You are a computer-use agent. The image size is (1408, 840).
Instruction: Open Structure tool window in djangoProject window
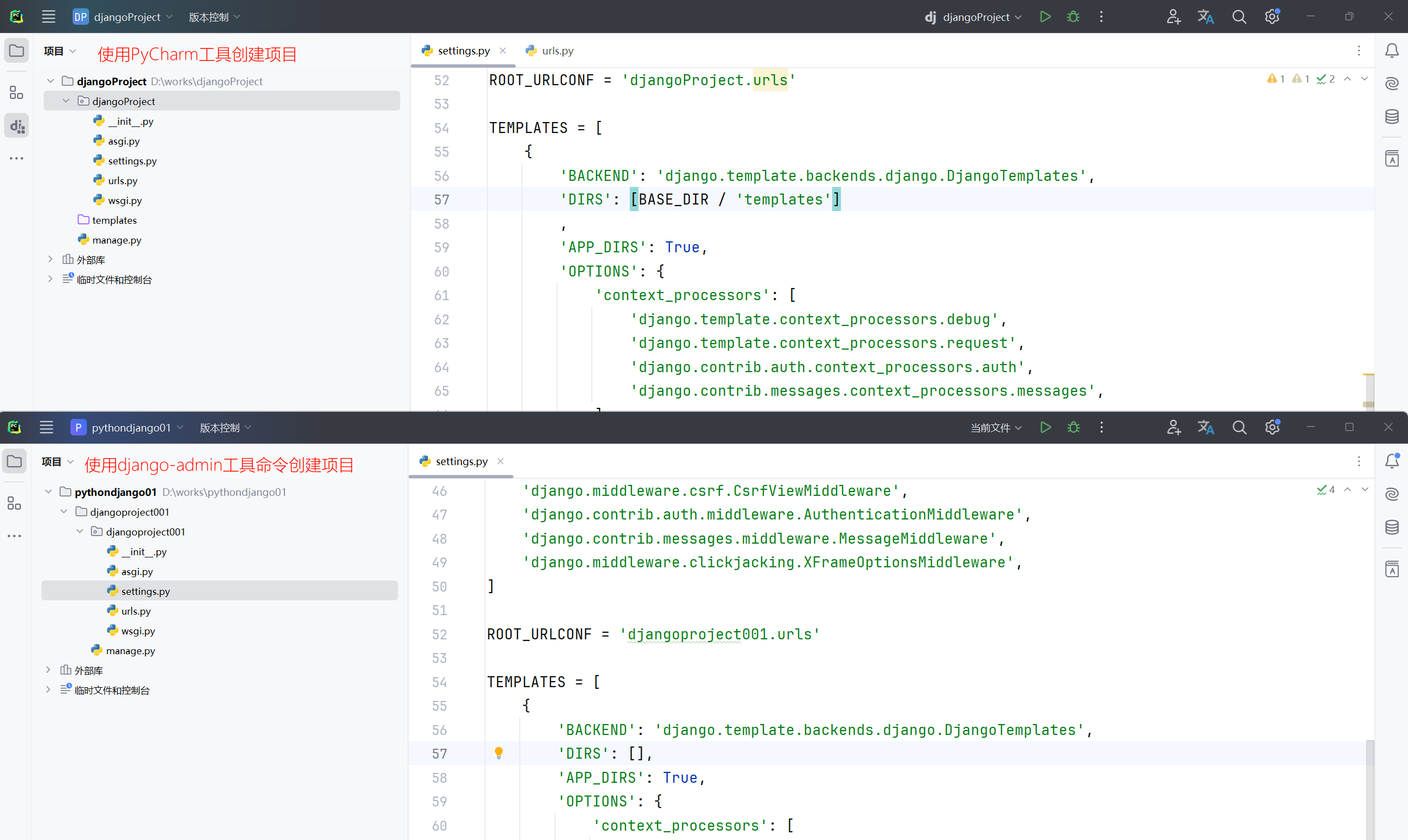pyautogui.click(x=16, y=92)
